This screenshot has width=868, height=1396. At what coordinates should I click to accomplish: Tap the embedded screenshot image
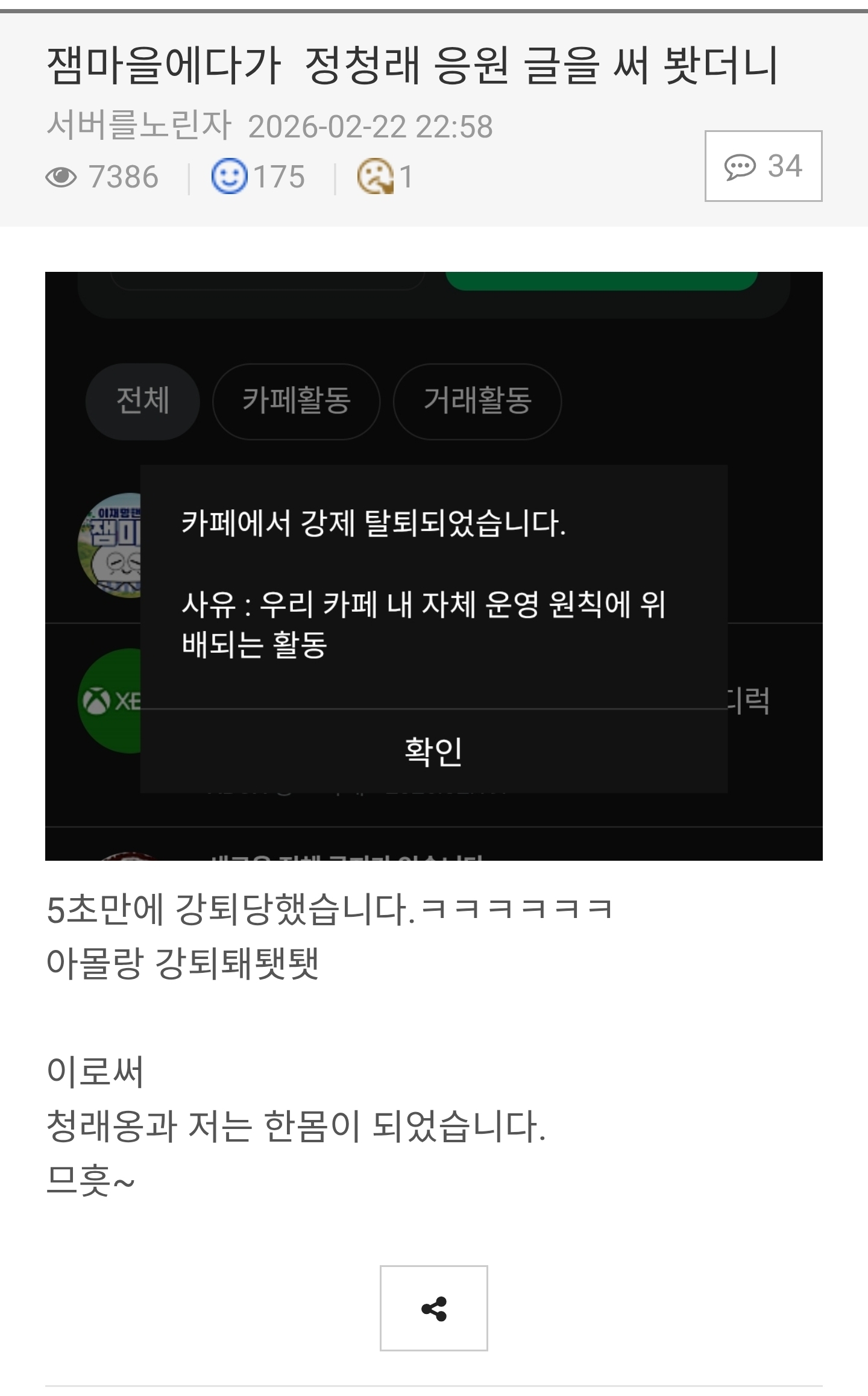coord(433,566)
